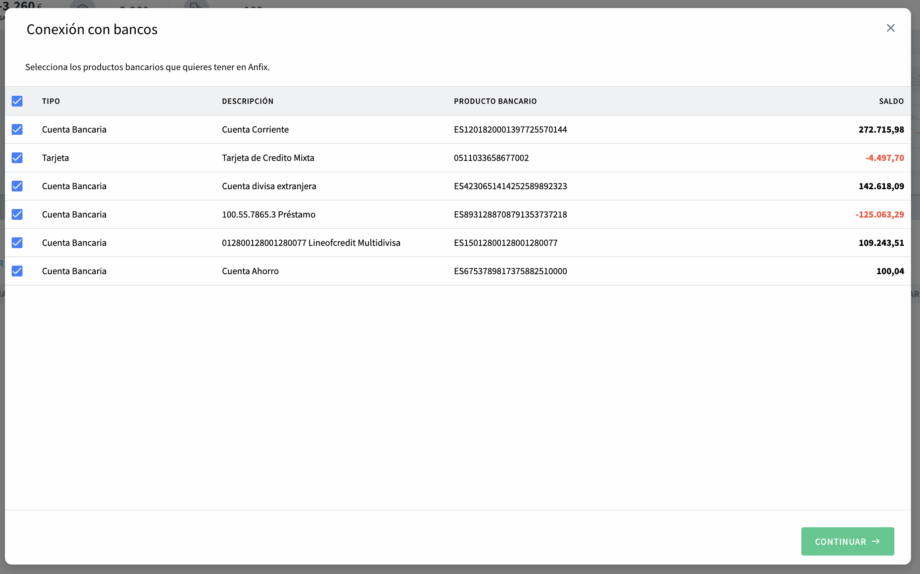Click the SALDO column header
Screen dimensions: 920x574
pos(891,101)
